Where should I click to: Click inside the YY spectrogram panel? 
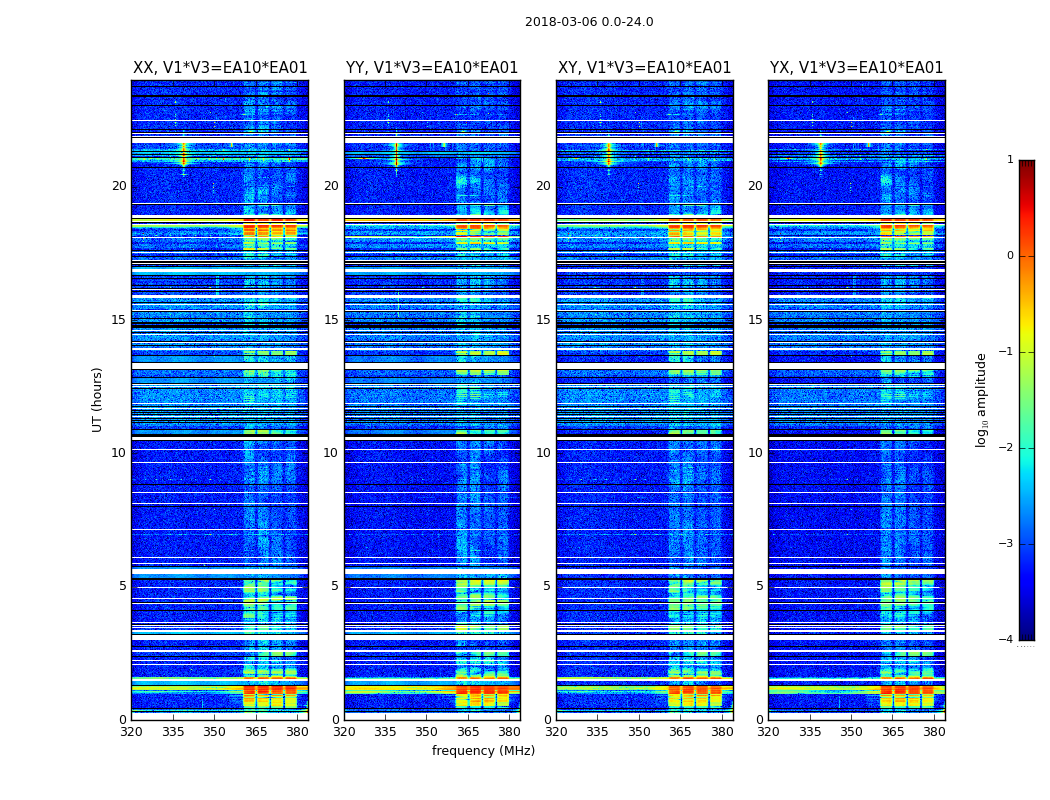click(432, 400)
